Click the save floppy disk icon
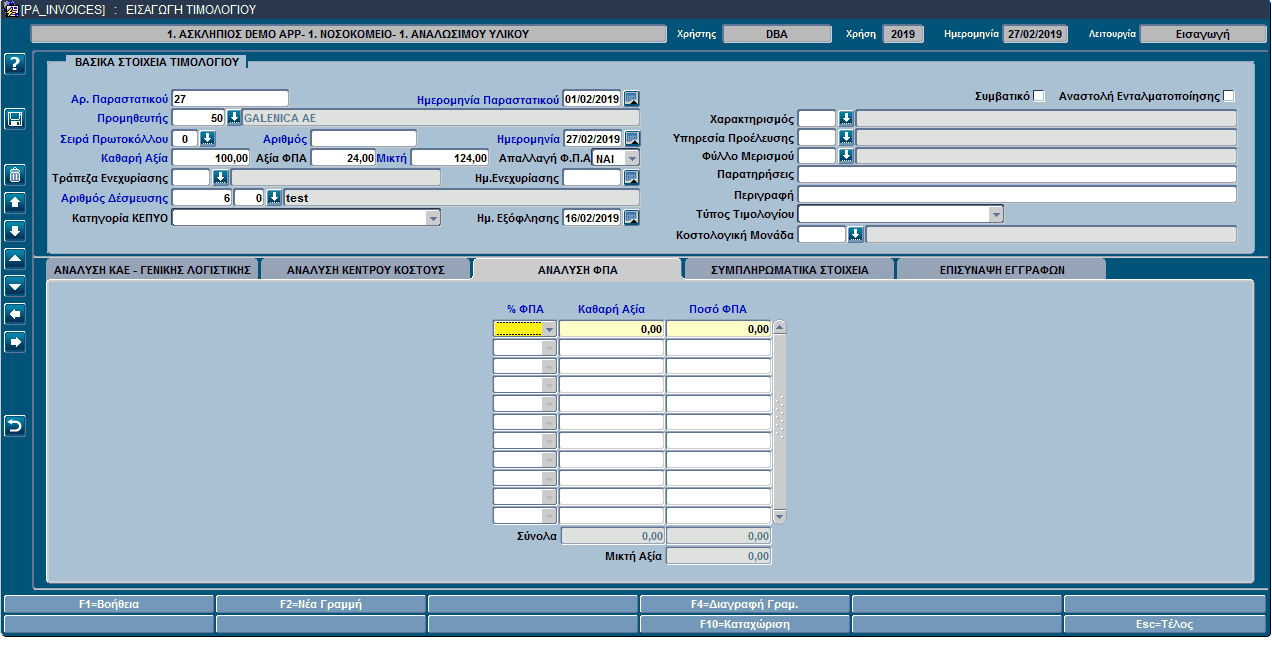The width and height of the screenshot is (1272, 648). click(x=15, y=119)
